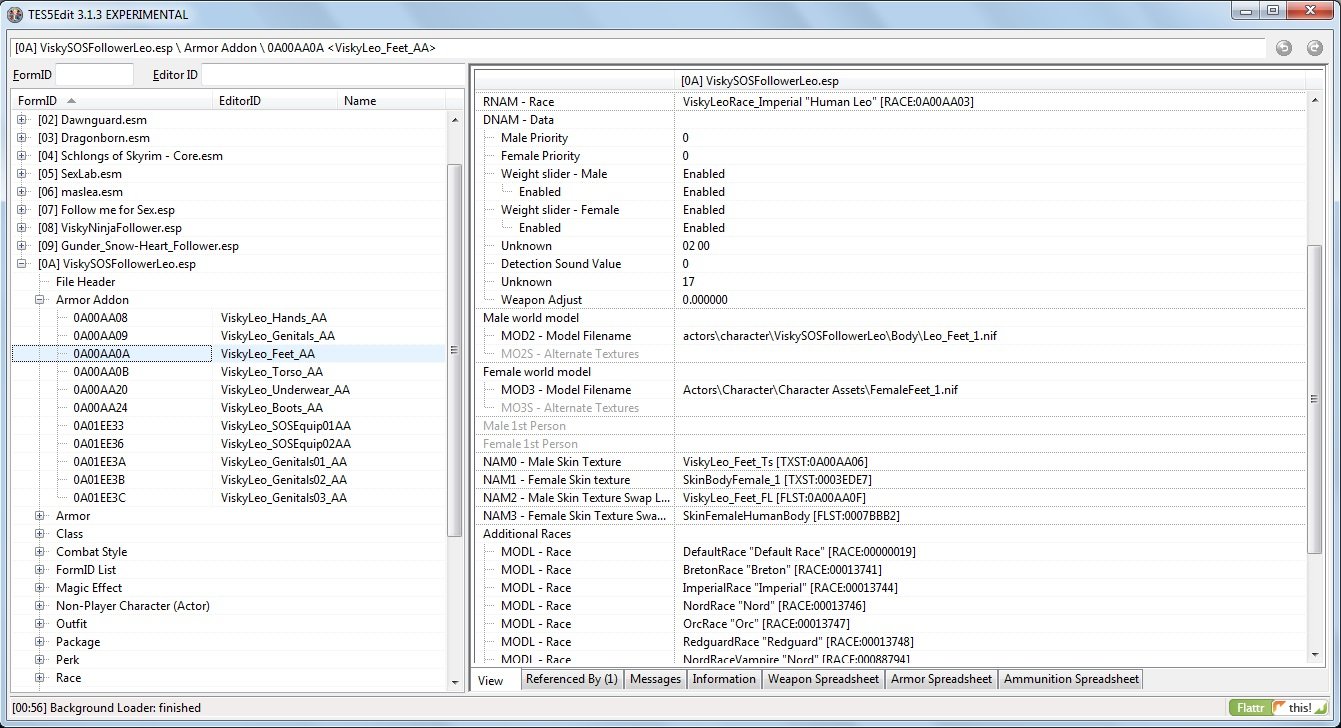Select record ViskyLeo_Torso_AA
Screen dimensions: 1341x728
272,372
